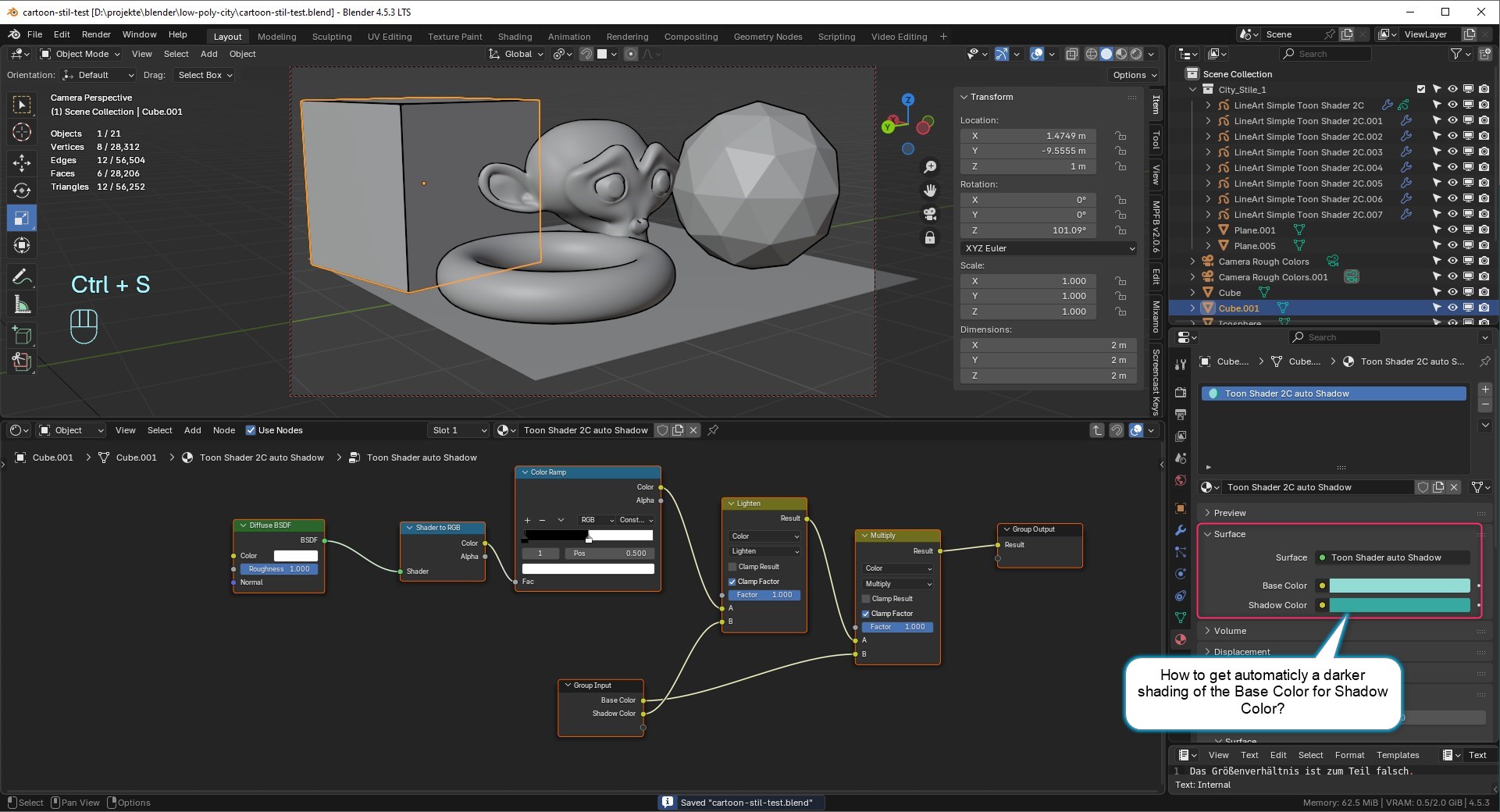Go to parent node tree icon
1500x812 pixels.
pos(1097,430)
